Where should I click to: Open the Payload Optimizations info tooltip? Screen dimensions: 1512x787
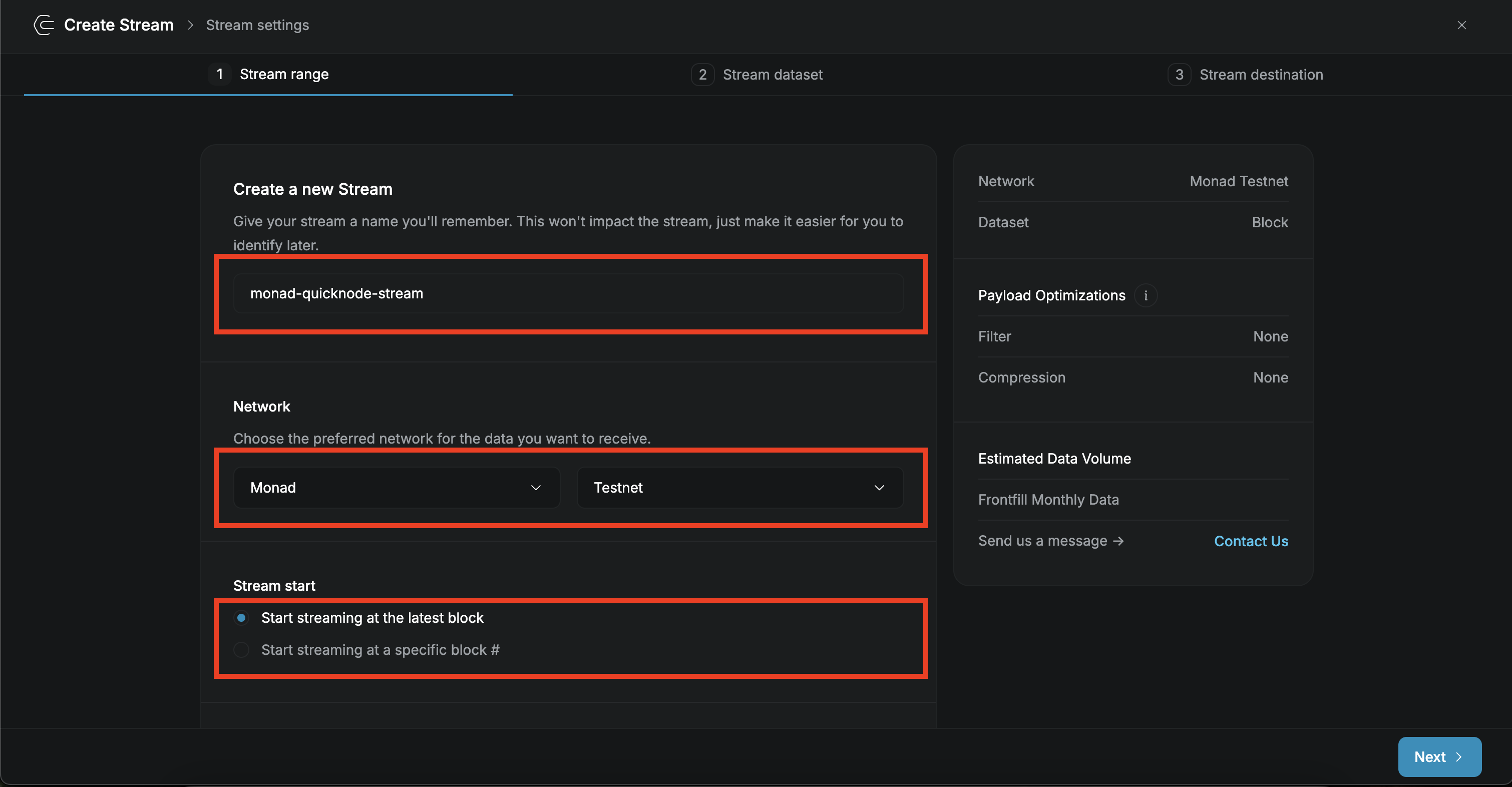pyautogui.click(x=1145, y=295)
